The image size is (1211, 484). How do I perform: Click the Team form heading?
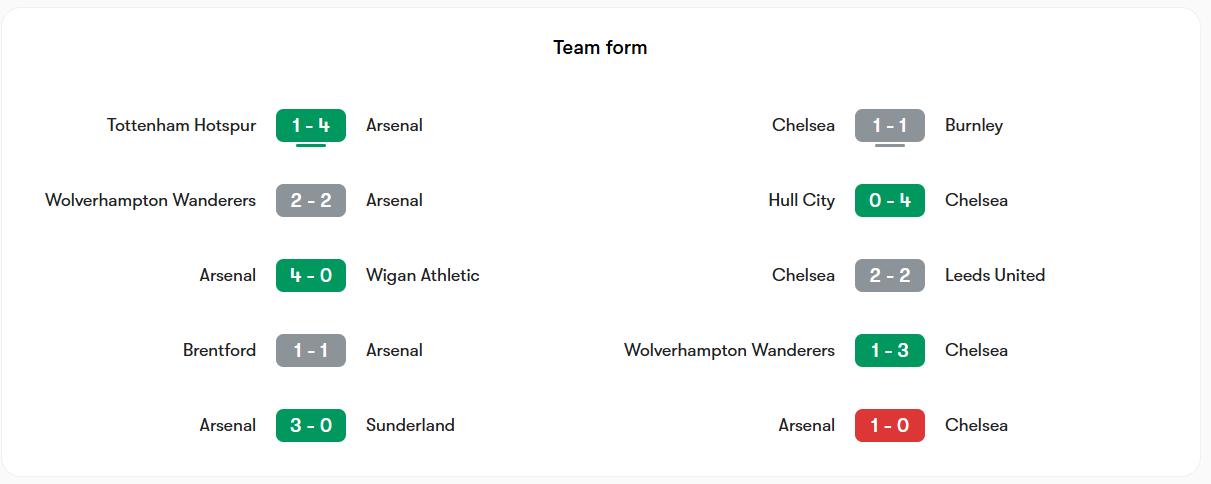tap(600, 47)
